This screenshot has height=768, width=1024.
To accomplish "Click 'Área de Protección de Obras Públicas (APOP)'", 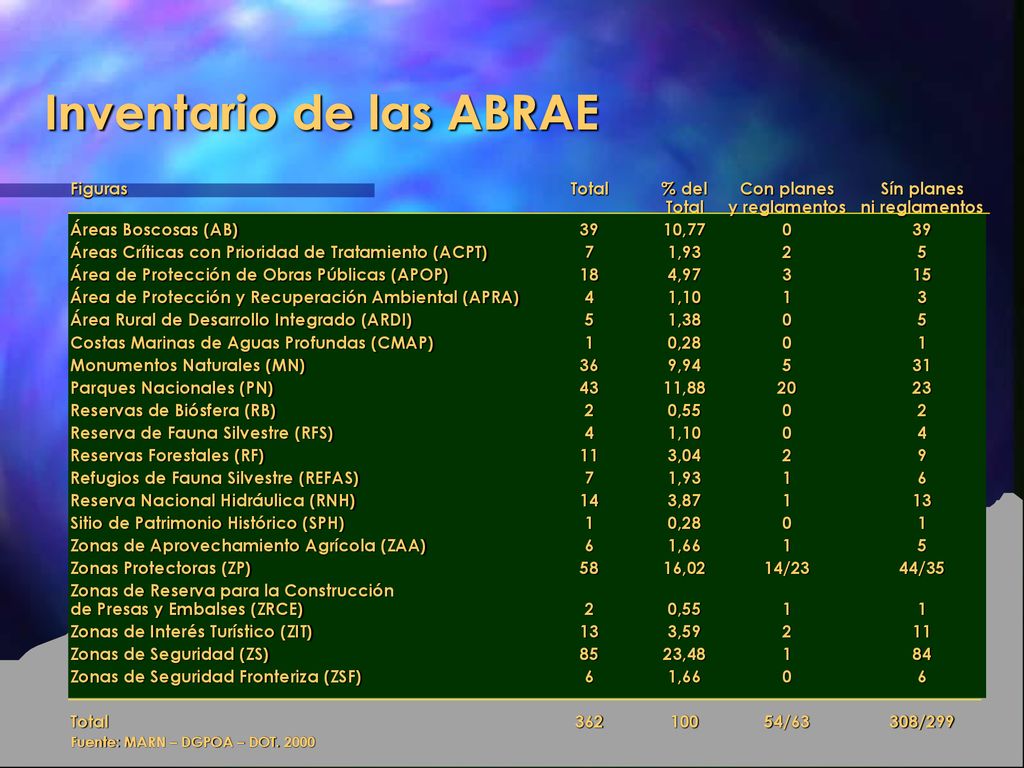I will tap(259, 275).
